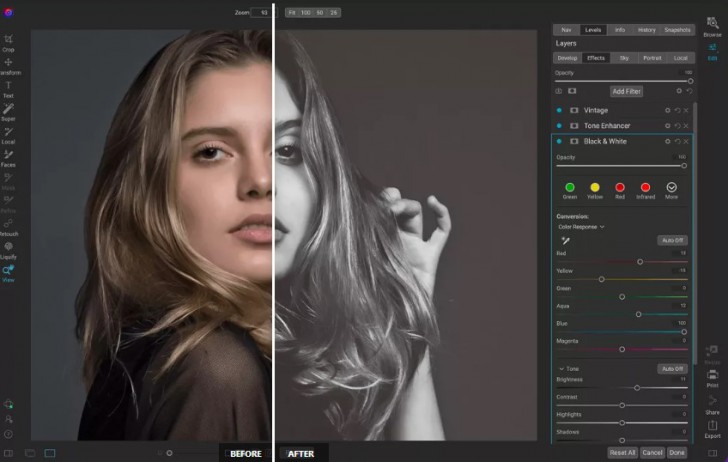Select the Retouch tool
This screenshot has height=462, width=728.
point(8,227)
